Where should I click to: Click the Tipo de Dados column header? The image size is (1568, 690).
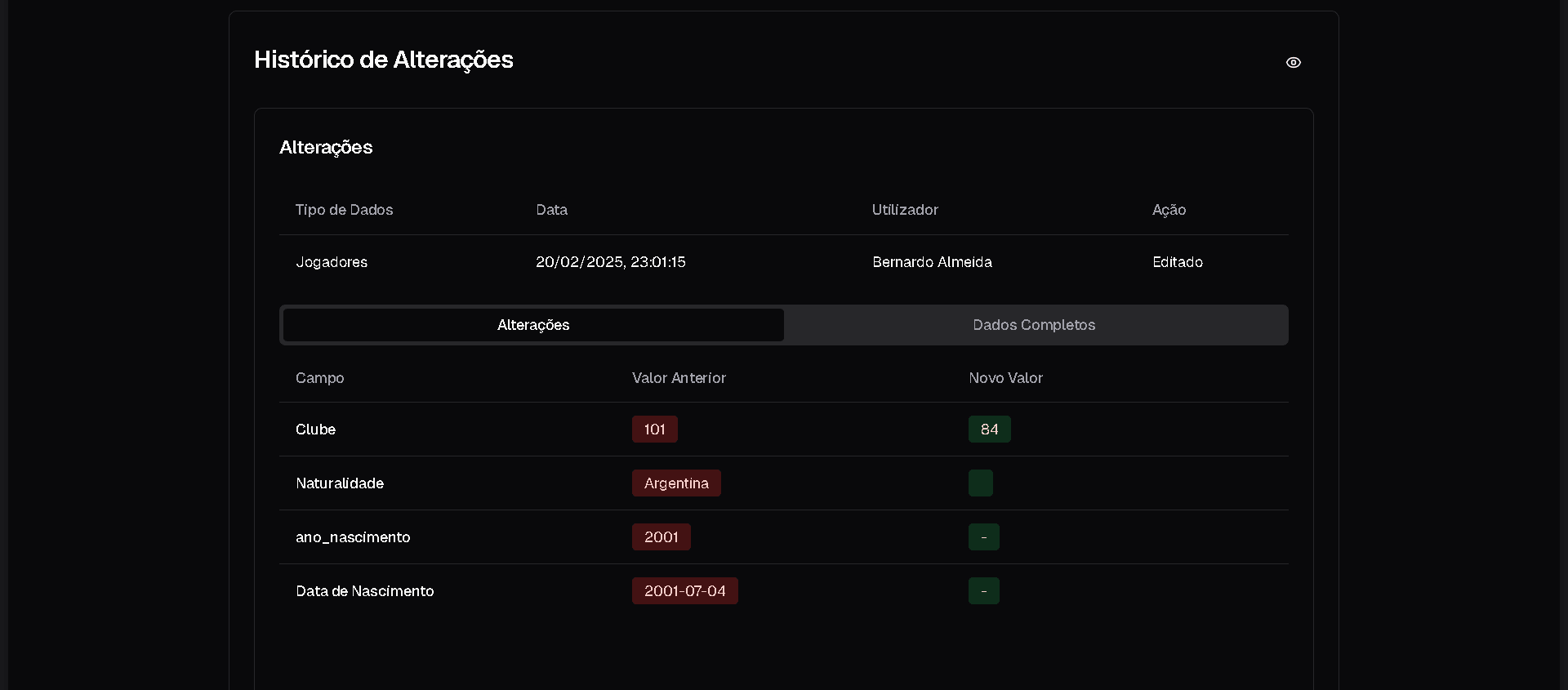click(344, 210)
